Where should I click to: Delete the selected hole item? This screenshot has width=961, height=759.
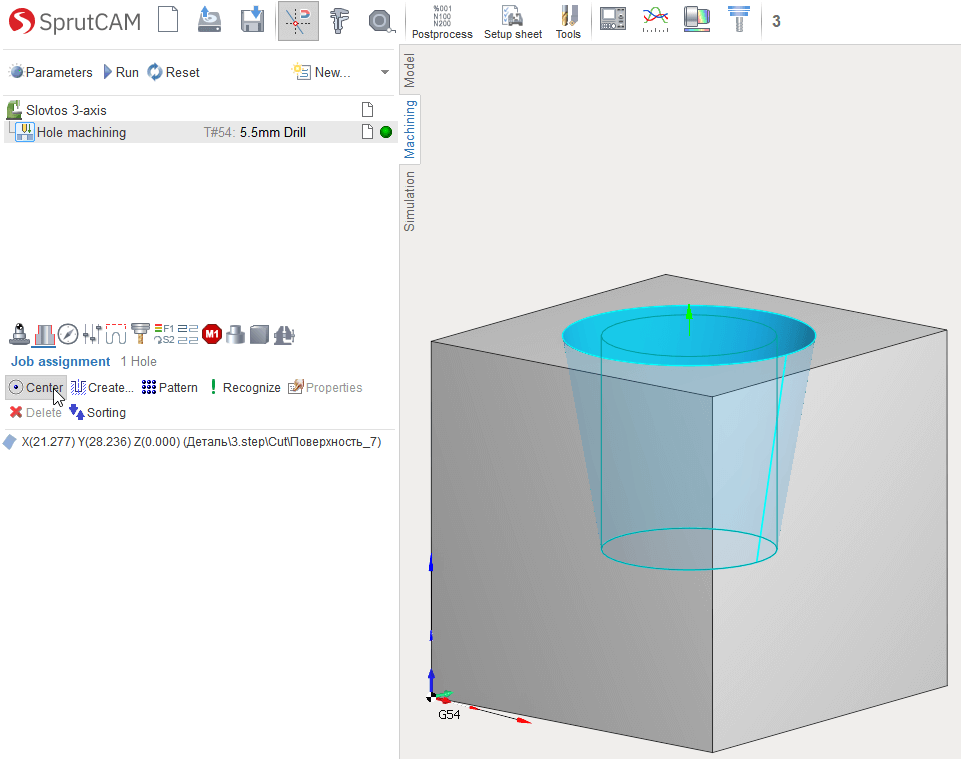pos(36,413)
